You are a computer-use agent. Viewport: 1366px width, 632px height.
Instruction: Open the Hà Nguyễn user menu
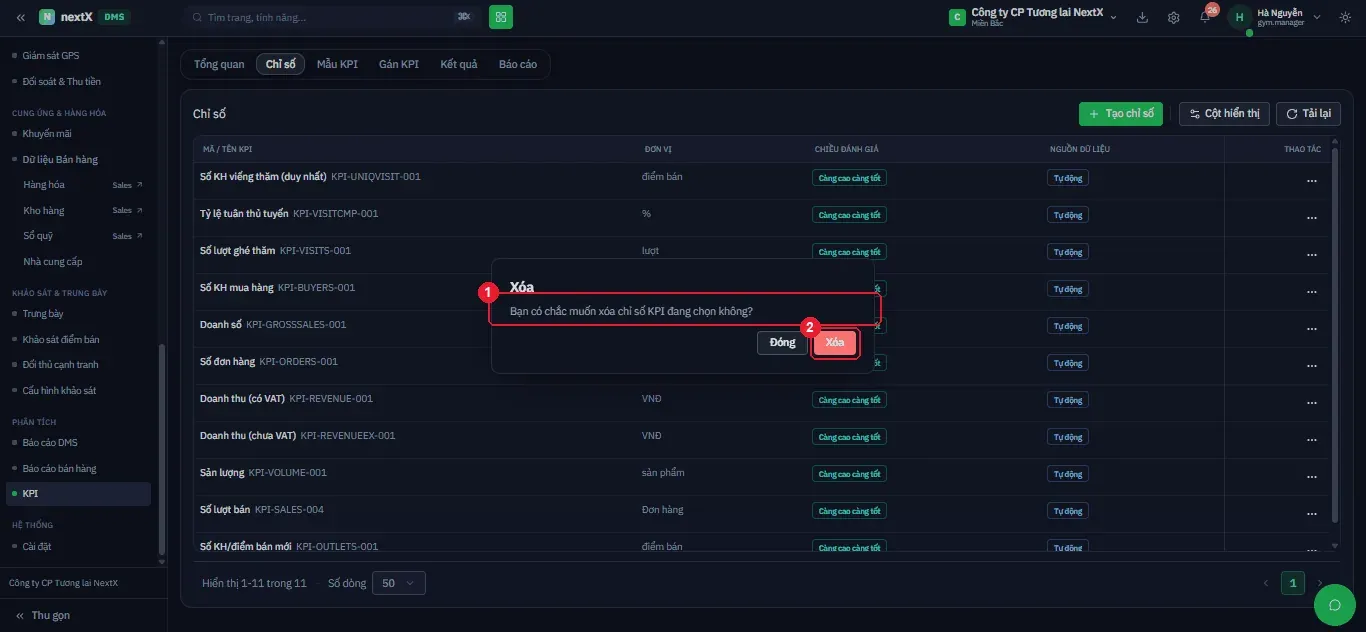[1275, 17]
